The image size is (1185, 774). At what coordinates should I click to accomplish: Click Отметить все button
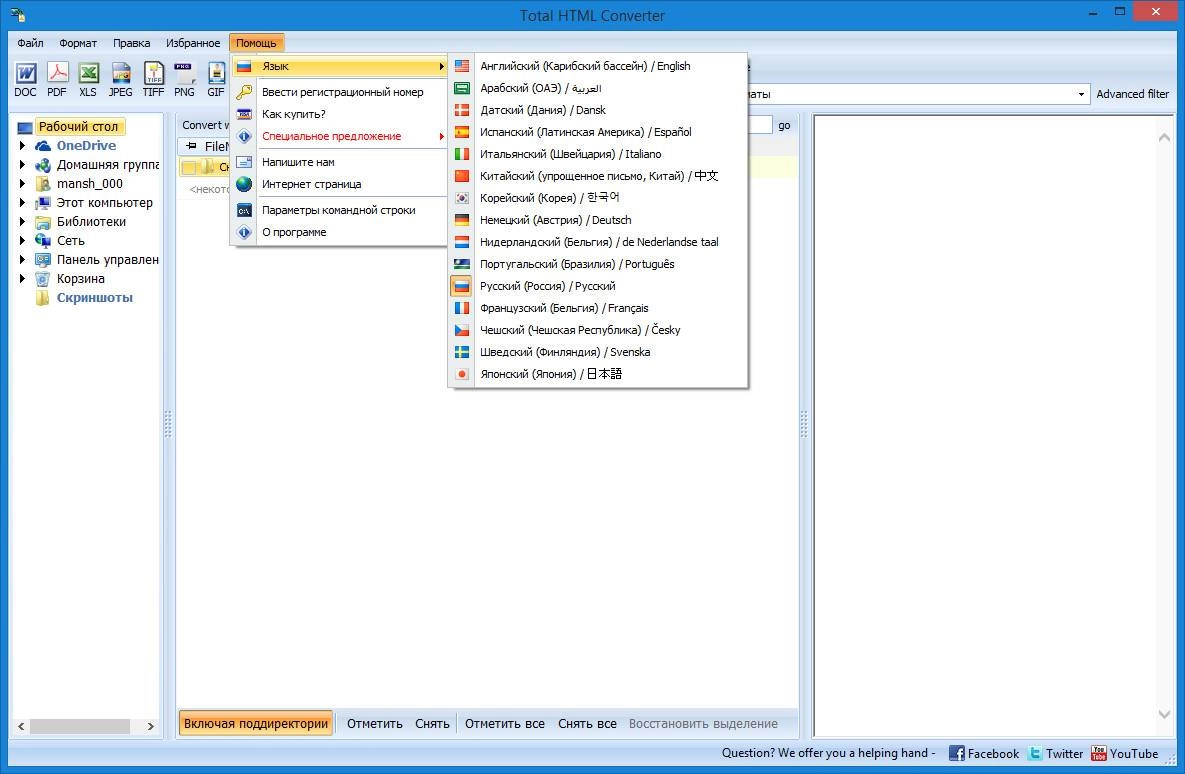[x=504, y=723]
